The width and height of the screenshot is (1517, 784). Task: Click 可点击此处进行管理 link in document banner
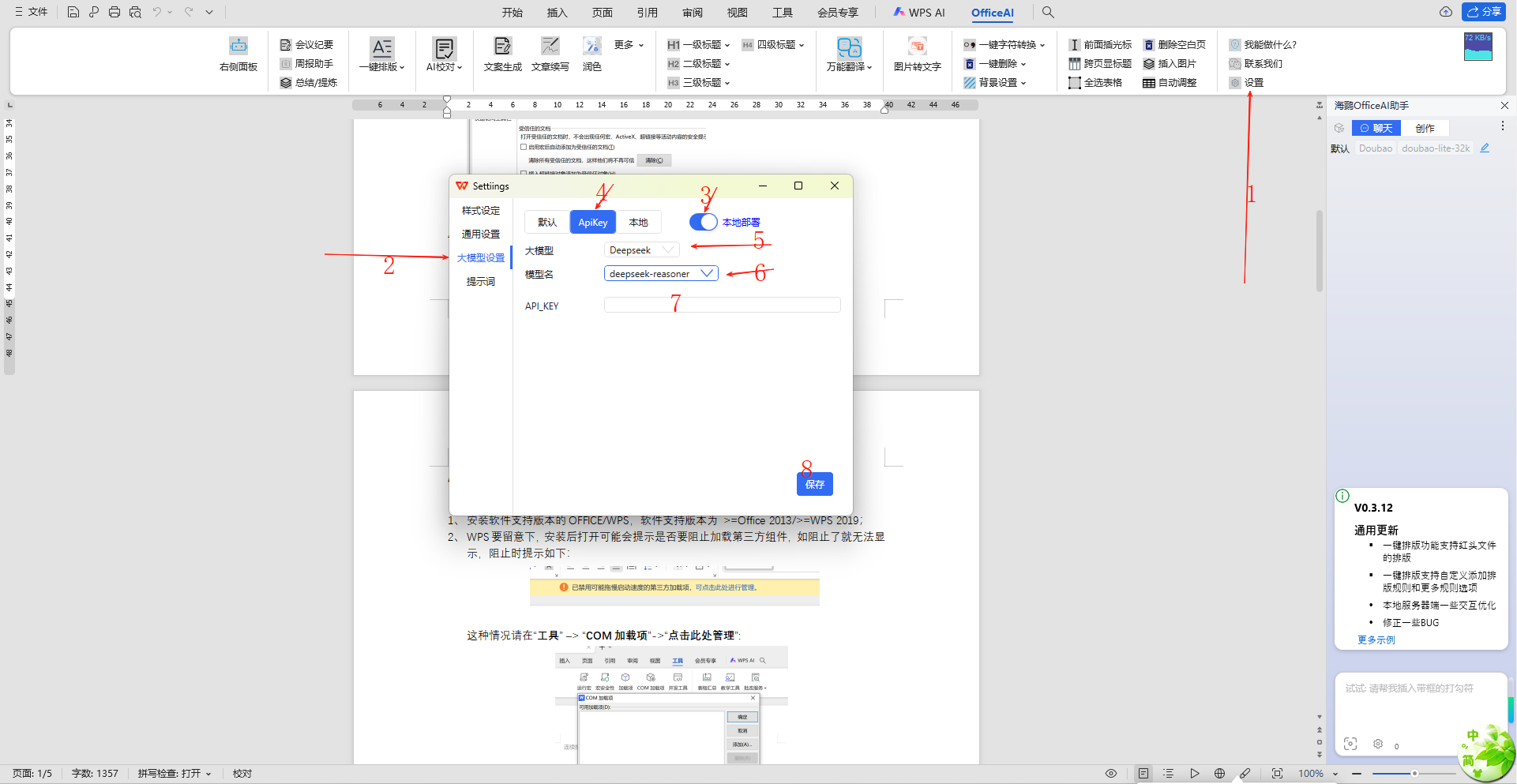pos(727,587)
